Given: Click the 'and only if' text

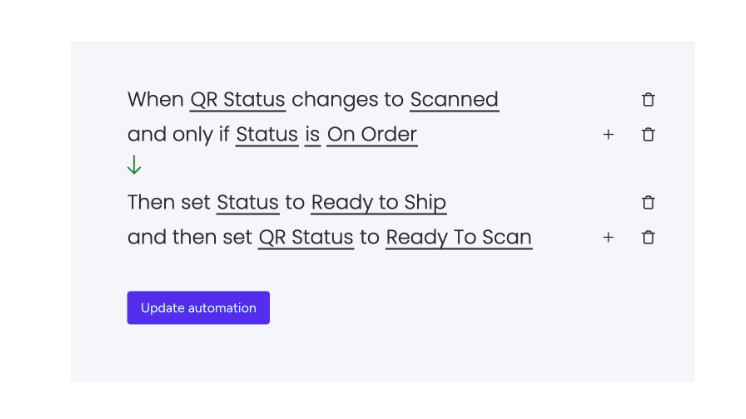Looking at the screenshot, I should (x=178, y=135).
